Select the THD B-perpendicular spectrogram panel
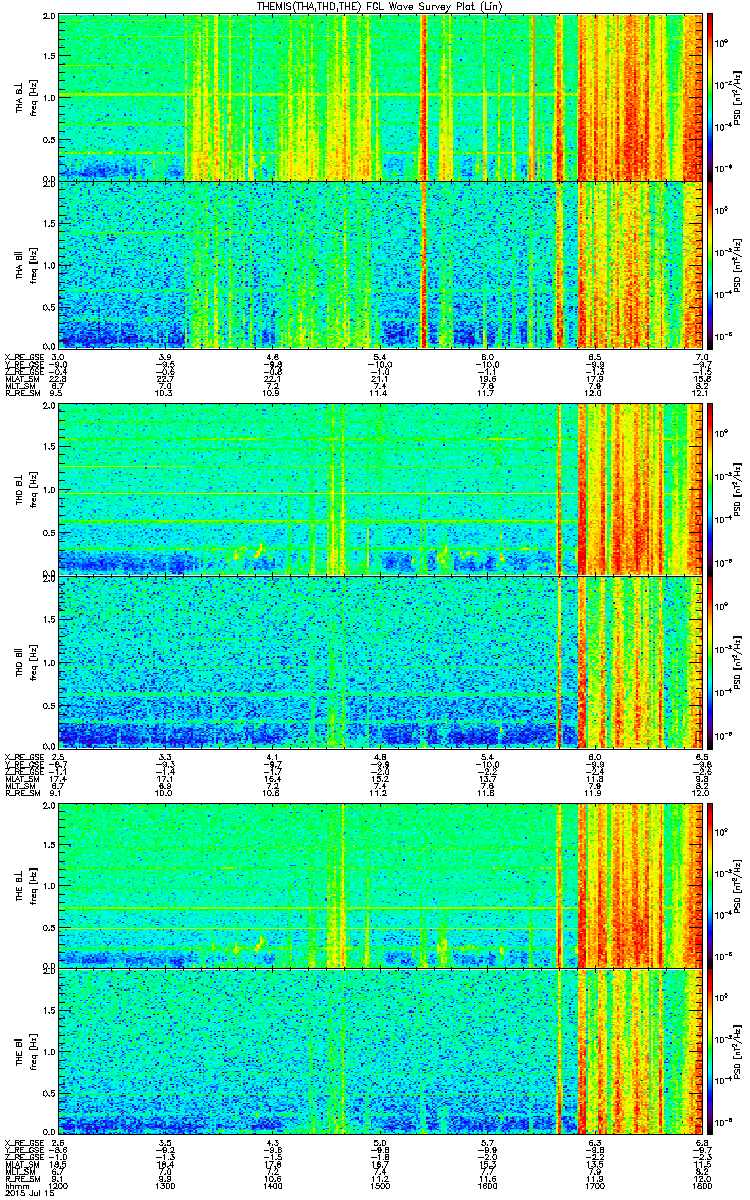 point(381,488)
